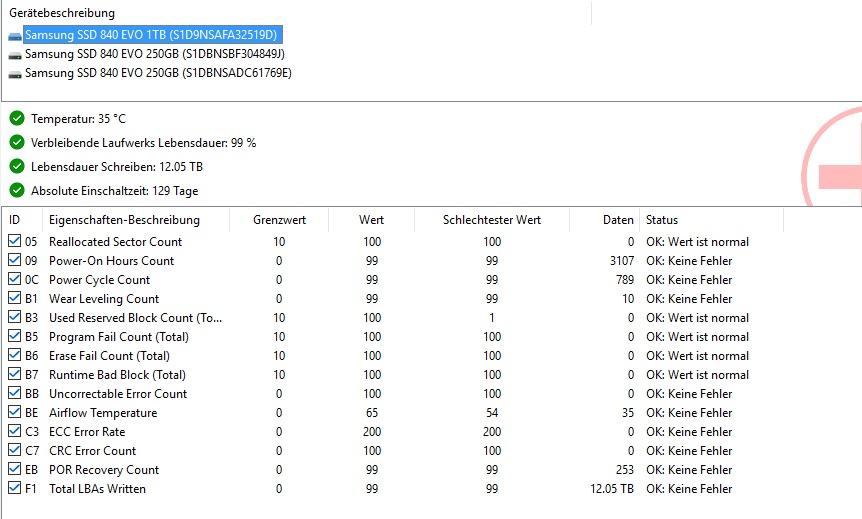Sort by the Grenzwert column header
This screenshot has width=862, height=519.
(x=279, y=220)
